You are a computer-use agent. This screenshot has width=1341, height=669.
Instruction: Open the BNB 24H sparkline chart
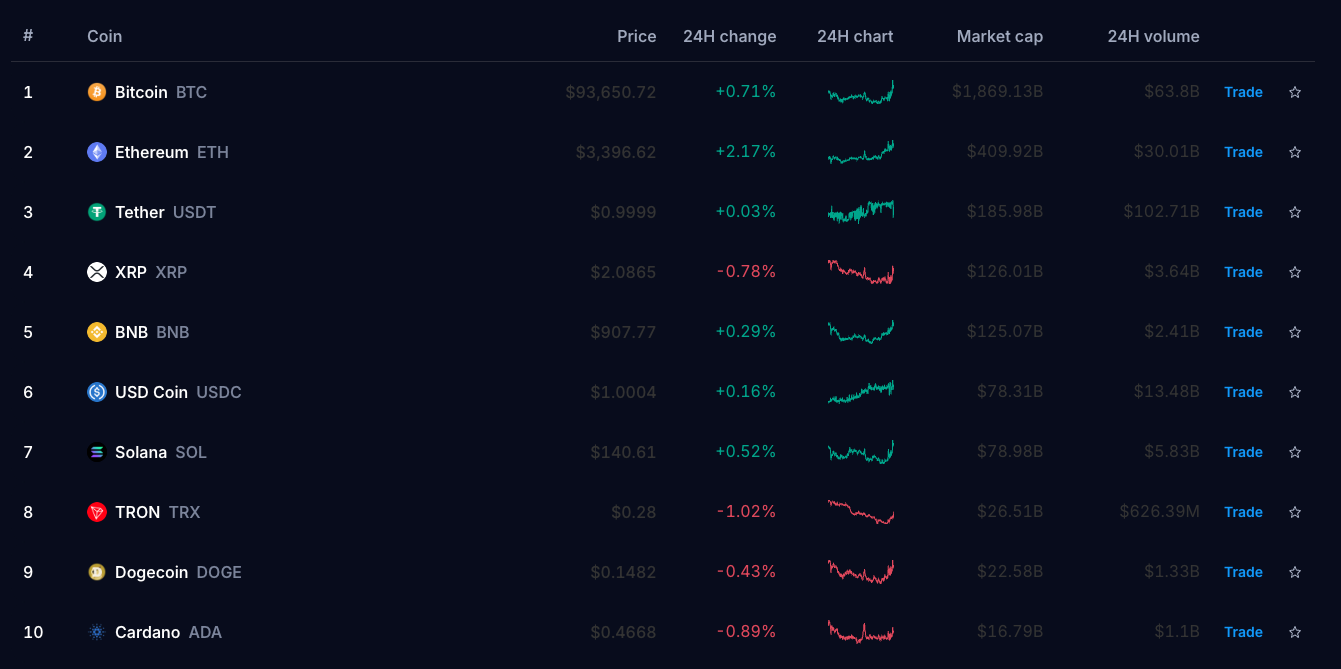tap(861, 332)
